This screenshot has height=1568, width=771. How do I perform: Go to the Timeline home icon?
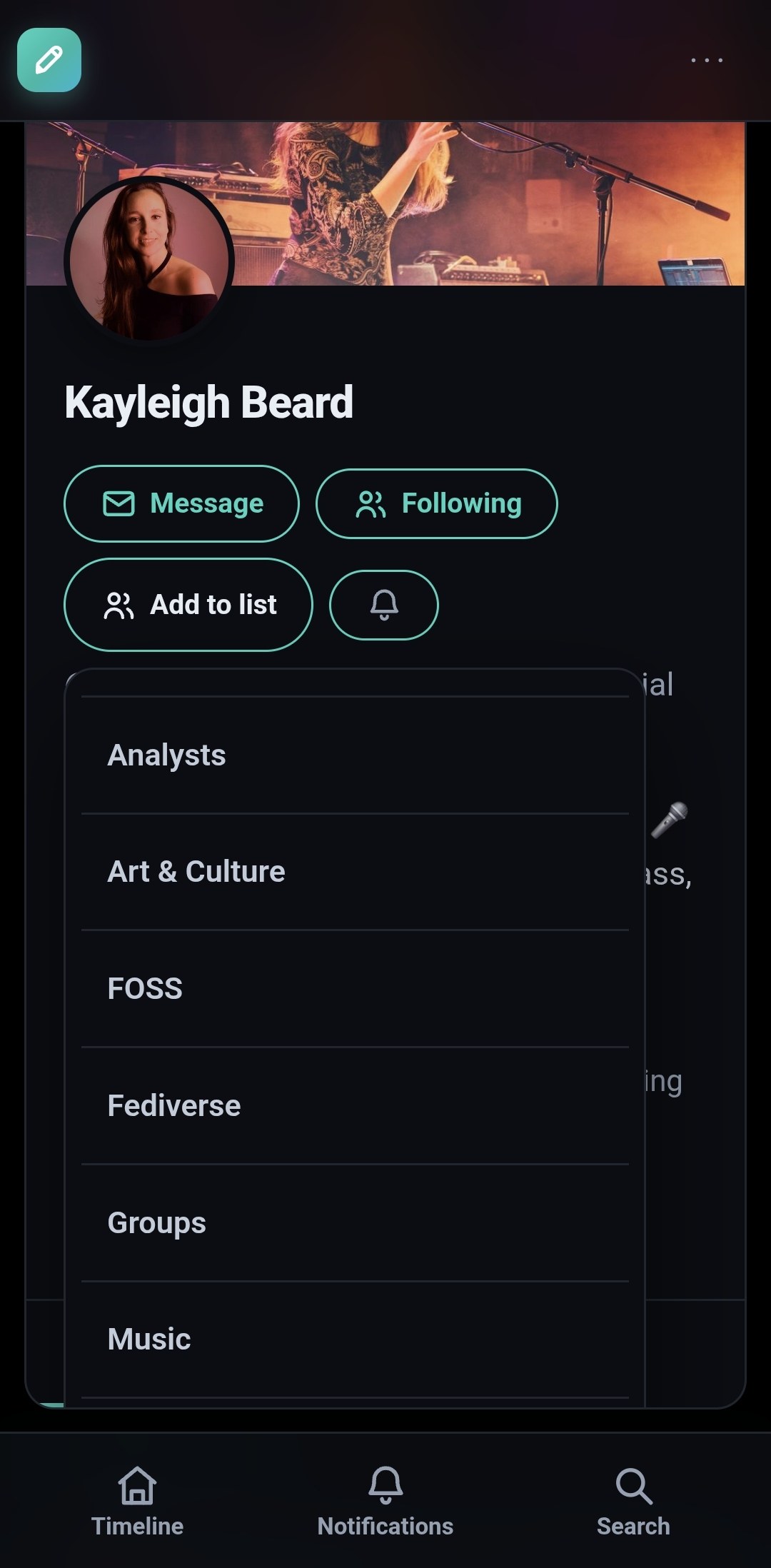[137, 1502]
